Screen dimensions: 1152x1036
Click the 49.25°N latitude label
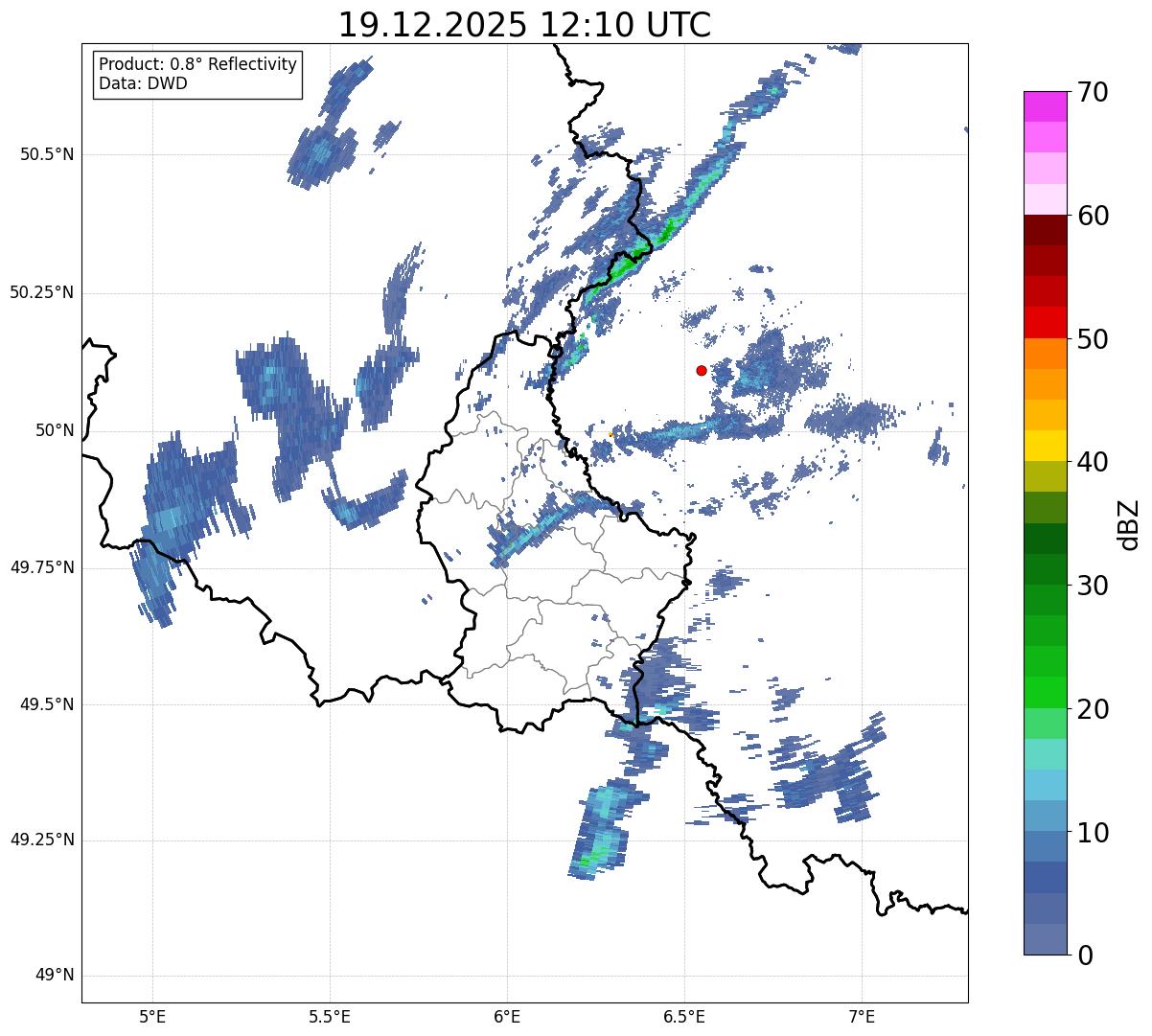coord(42,840)
